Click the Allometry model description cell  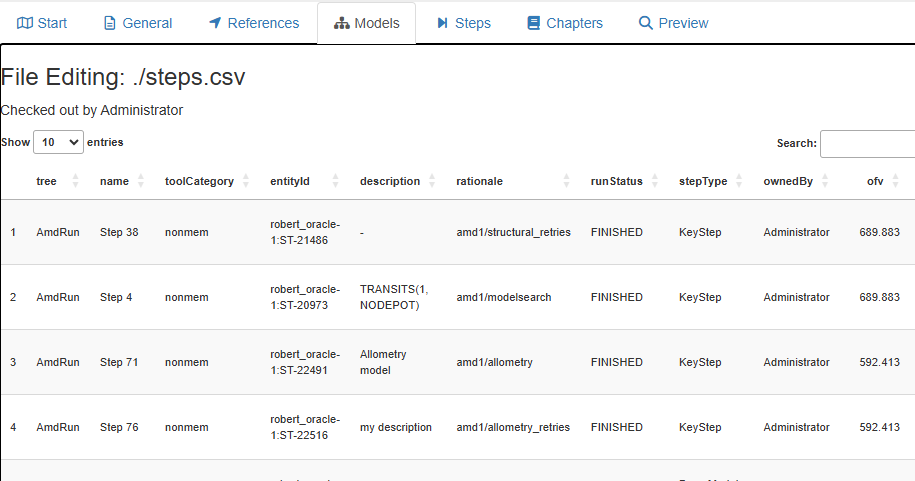pos(385,362)
